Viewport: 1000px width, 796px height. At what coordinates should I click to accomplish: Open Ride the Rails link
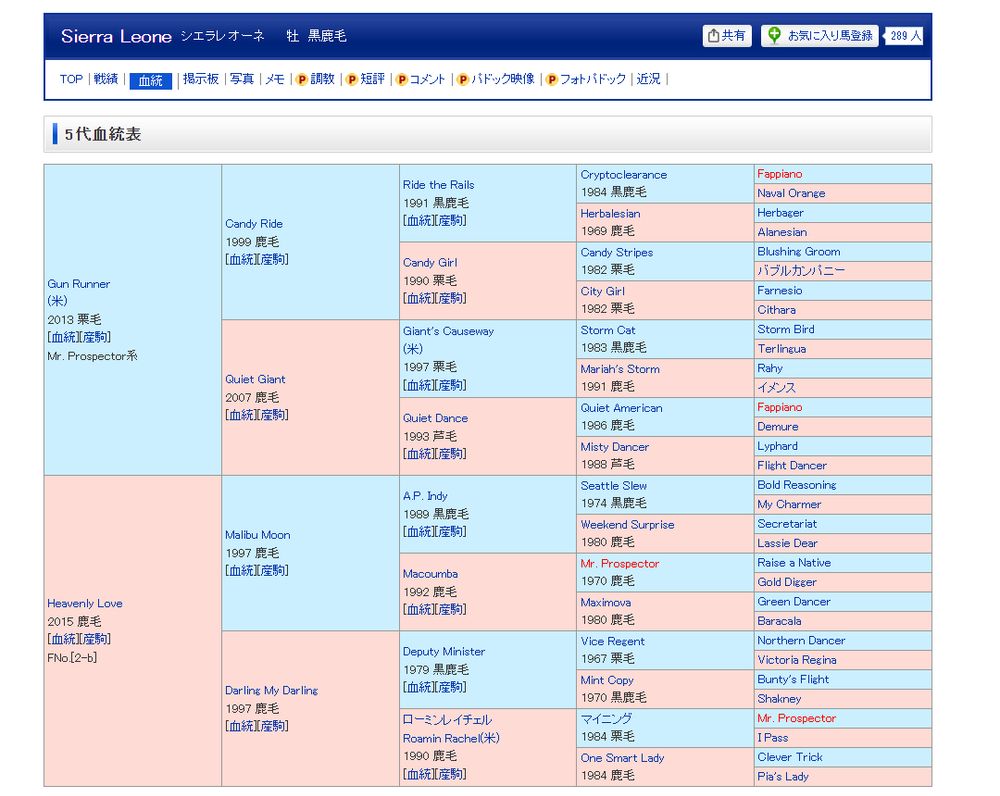click(439, 185)
